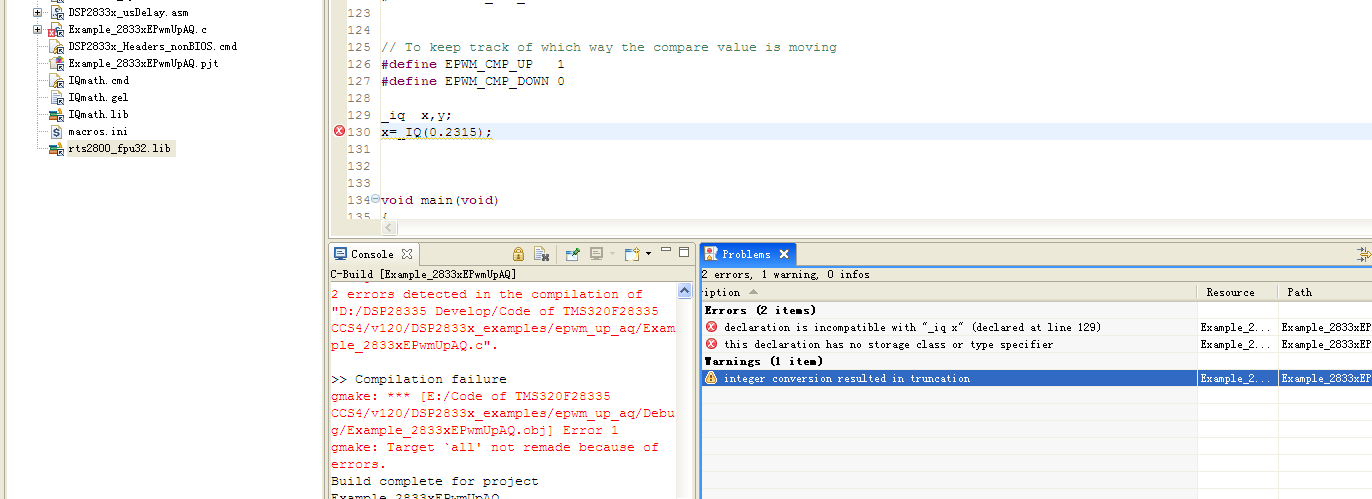Click the error marker on line 130
This screenshot has width=1372, height=499.
click(339, 132)
